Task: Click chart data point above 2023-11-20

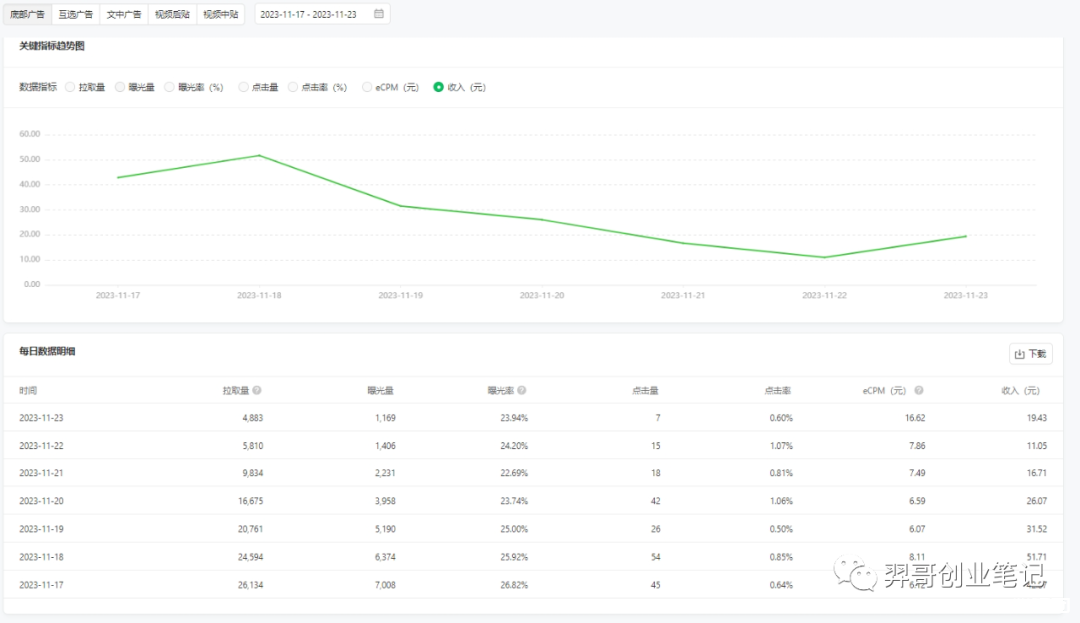Action: (542, 220)
